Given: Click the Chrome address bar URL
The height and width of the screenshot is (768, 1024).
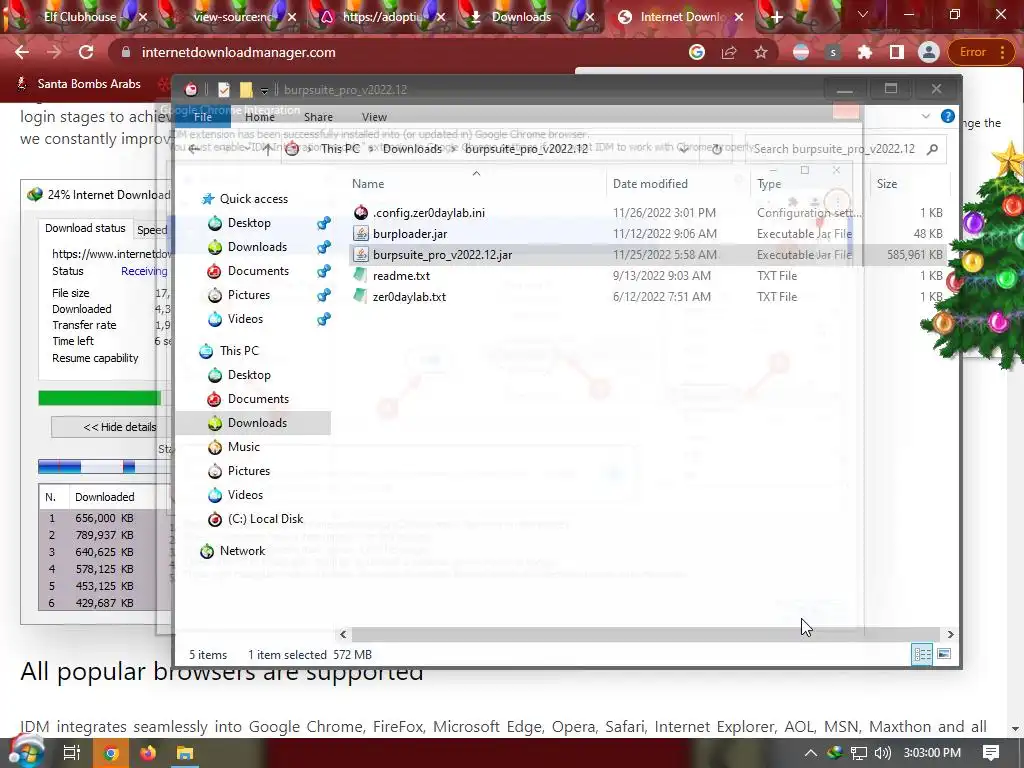Looking at the screenshot, I should point(238,52).
